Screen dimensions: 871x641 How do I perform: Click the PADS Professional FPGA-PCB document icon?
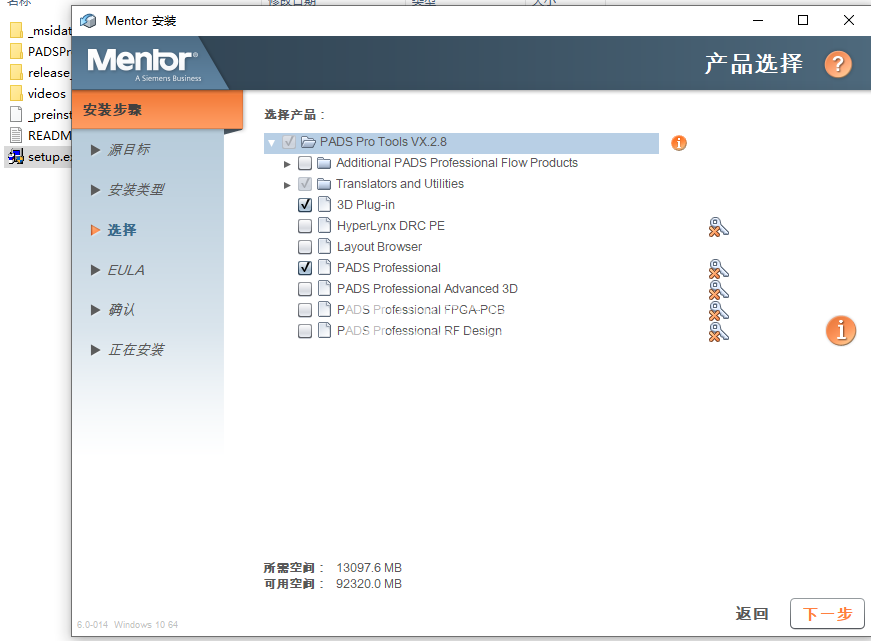(324, 309)
